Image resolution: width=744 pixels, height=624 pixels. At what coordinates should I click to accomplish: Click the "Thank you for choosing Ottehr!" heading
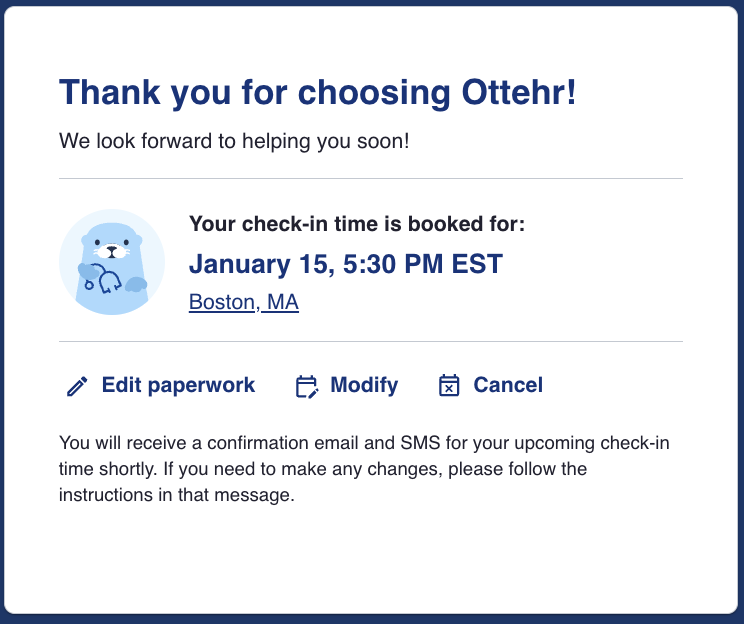[318, 93]
